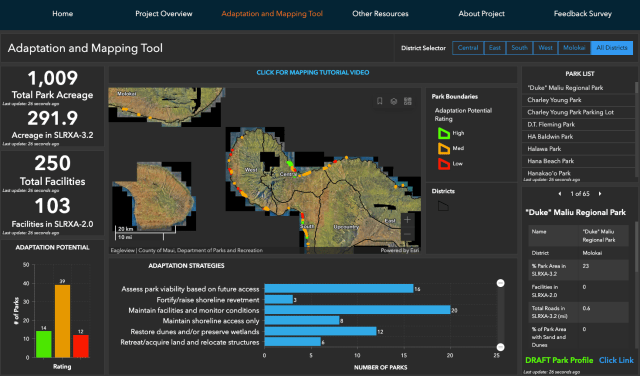
Task: Open the map Bookmarks icon
Action: [380, 101]
